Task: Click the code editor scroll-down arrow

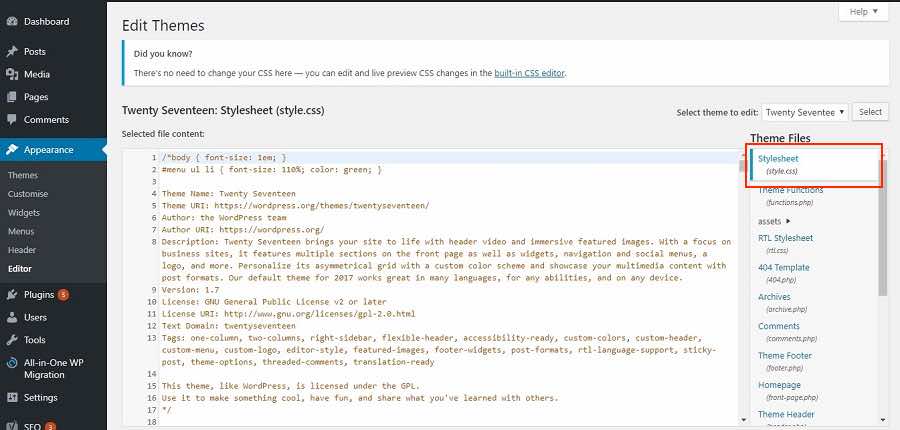Action: [744, 420]
